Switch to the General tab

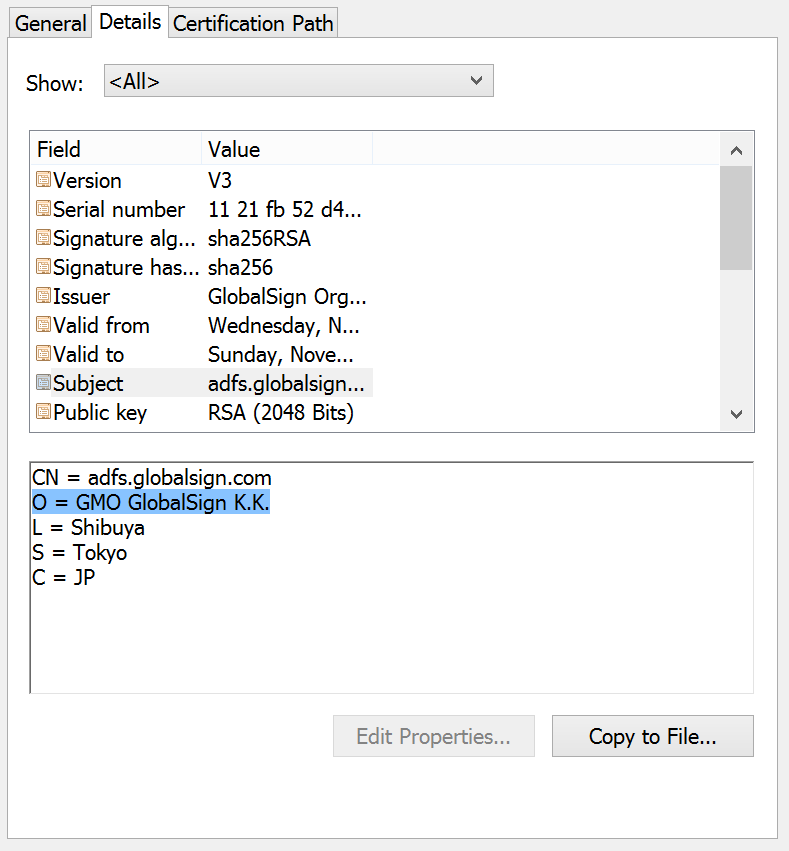pos(51,23)
